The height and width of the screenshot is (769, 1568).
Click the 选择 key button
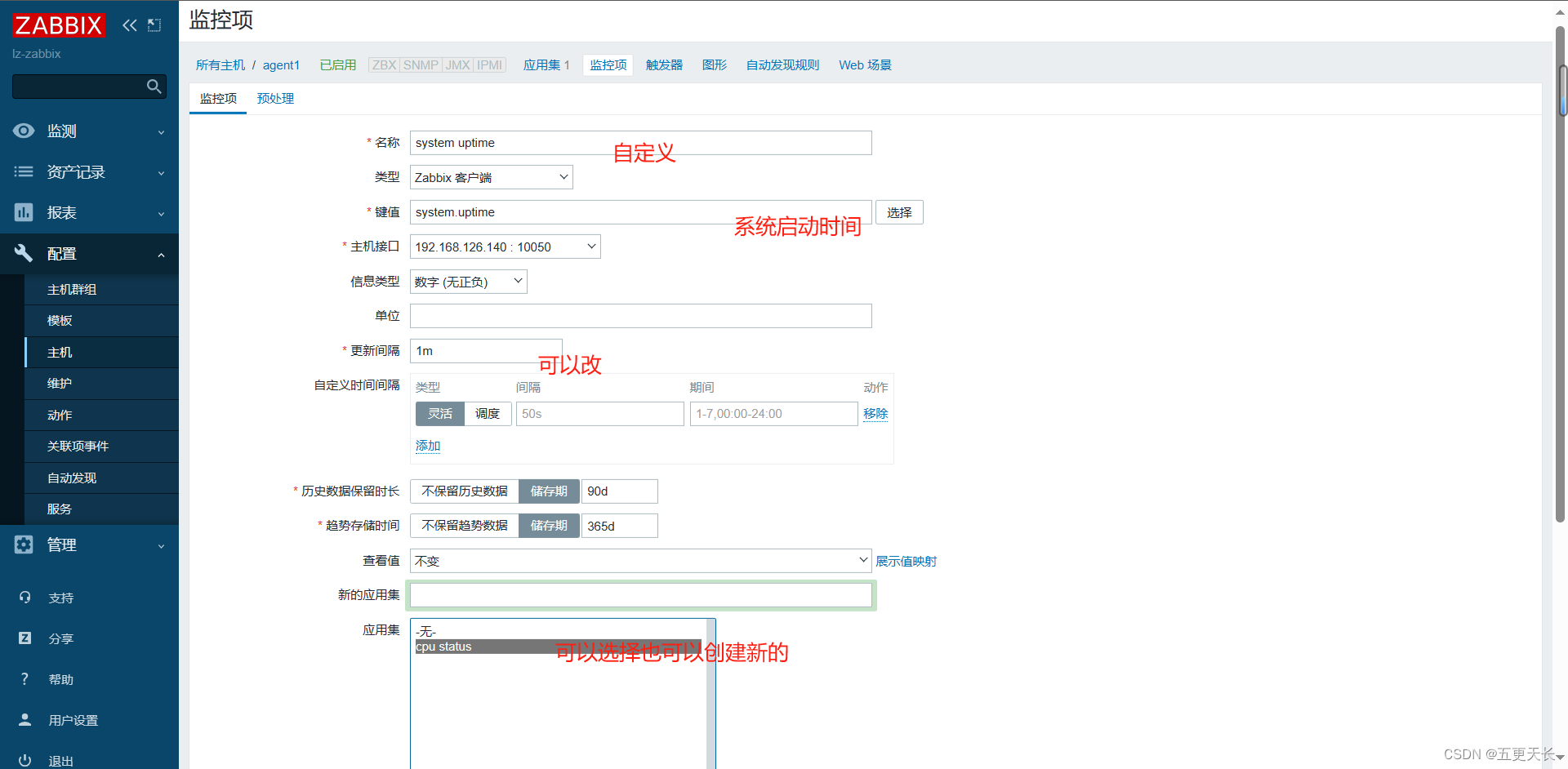pos(899,212)
